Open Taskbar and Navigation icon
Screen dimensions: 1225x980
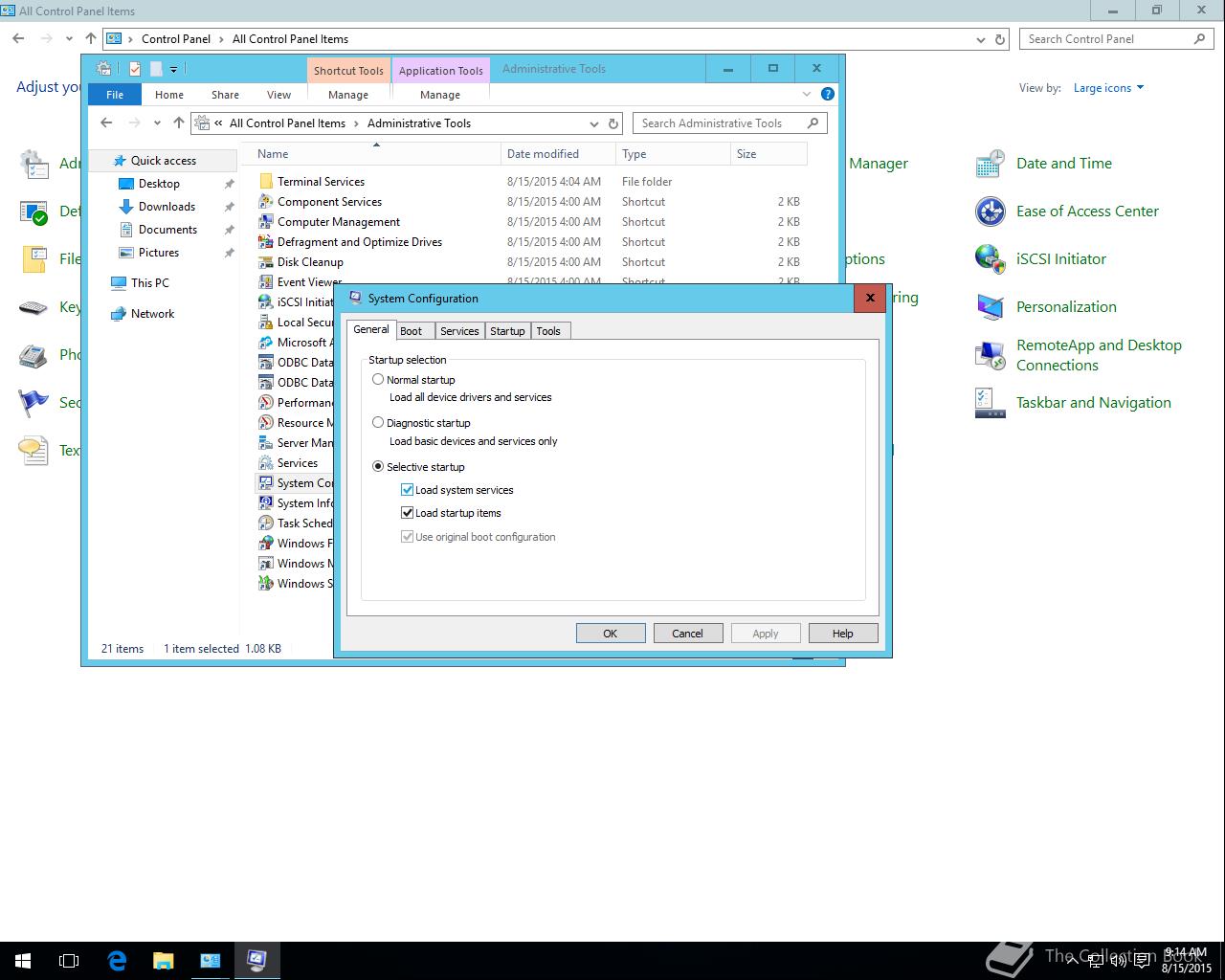click(x=990, y=403)
